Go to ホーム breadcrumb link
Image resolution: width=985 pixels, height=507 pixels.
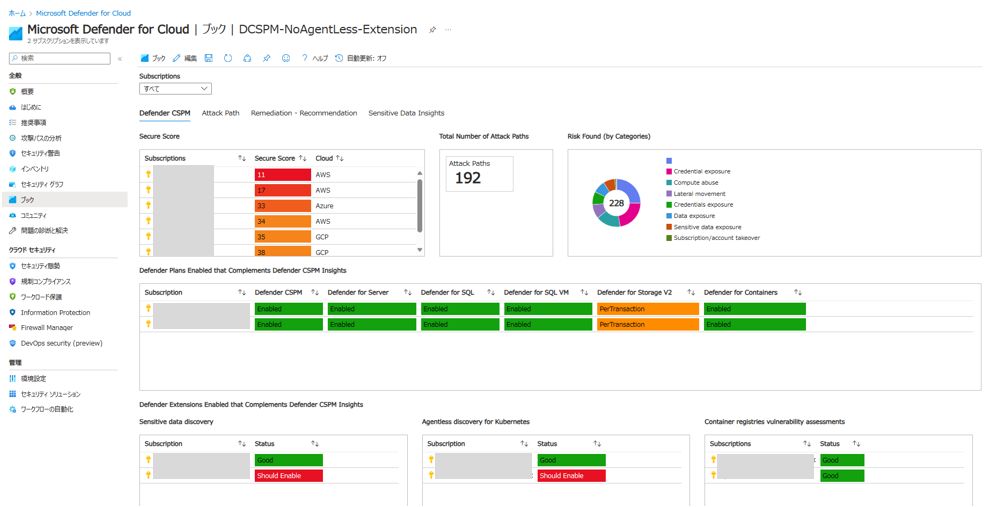pyautogui.click(x=17, y=13)
